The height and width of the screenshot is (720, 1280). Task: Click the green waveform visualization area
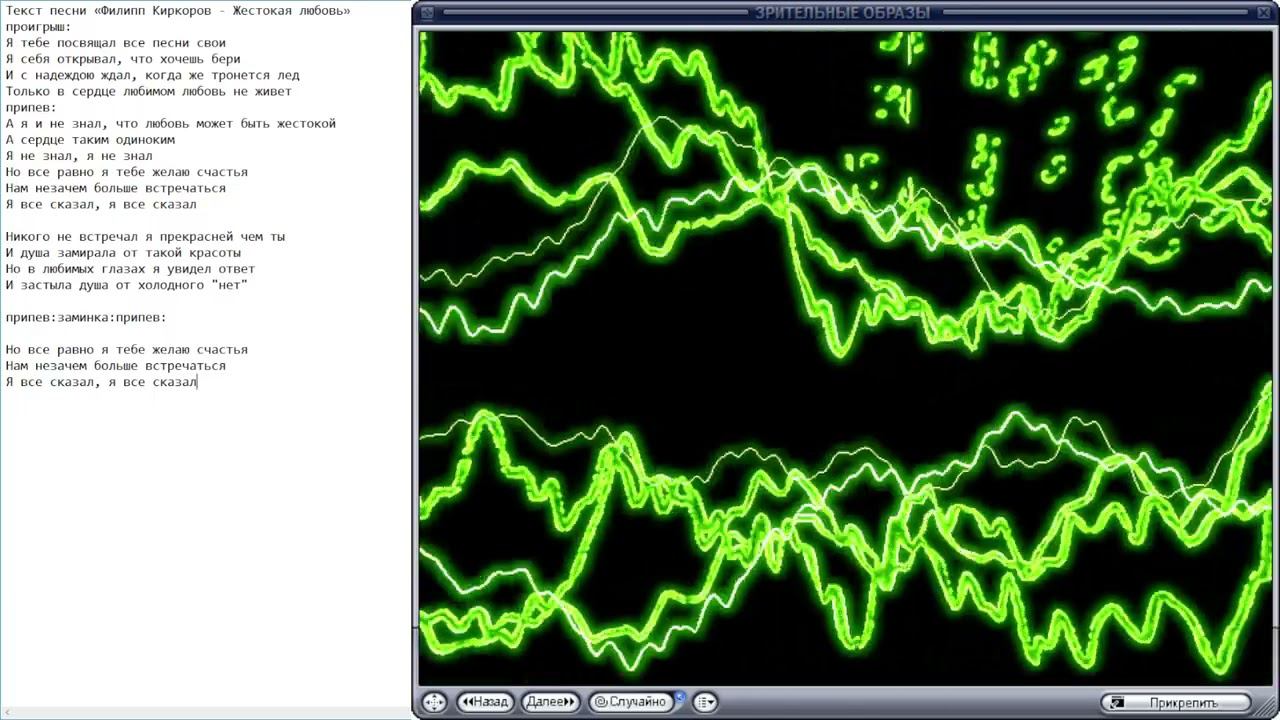point(846,358)
